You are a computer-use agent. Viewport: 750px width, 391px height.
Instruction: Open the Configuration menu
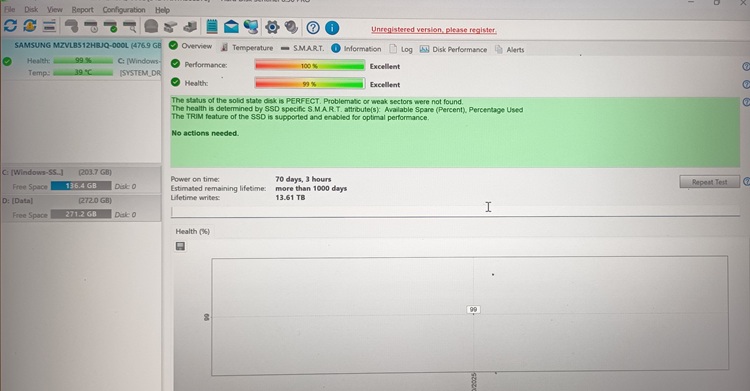123,10
